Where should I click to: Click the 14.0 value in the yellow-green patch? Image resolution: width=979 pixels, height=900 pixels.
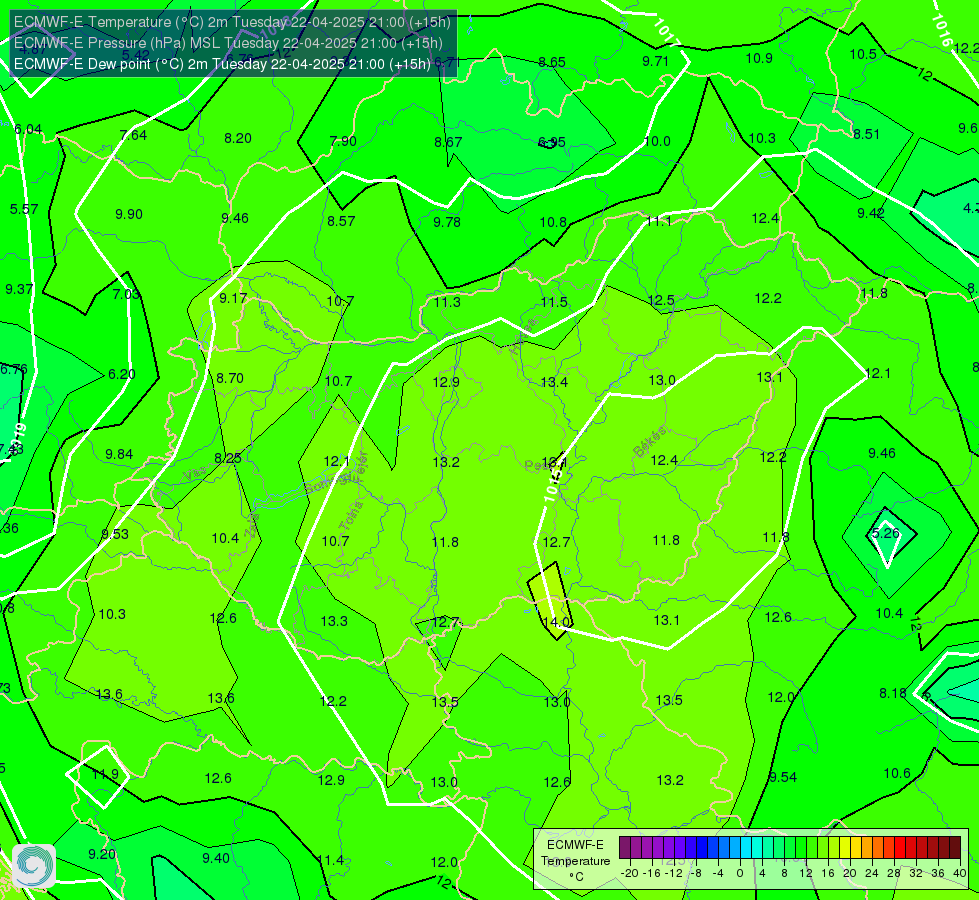pyautogui.click(x=556, y=622)
